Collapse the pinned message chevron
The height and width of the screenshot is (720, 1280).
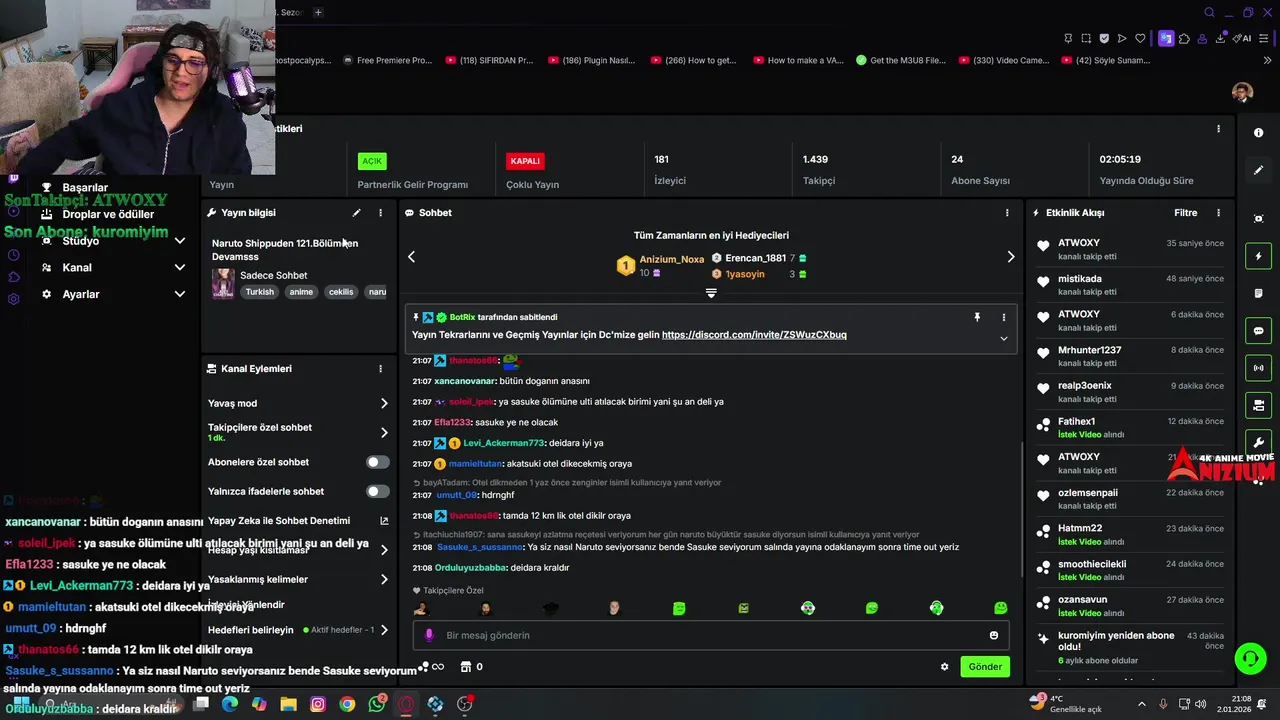[1004, 338]
